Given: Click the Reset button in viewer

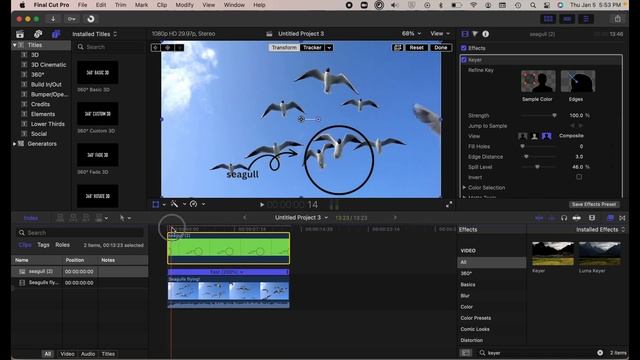Looking at the screenshot, I should [x=416, y=48].
